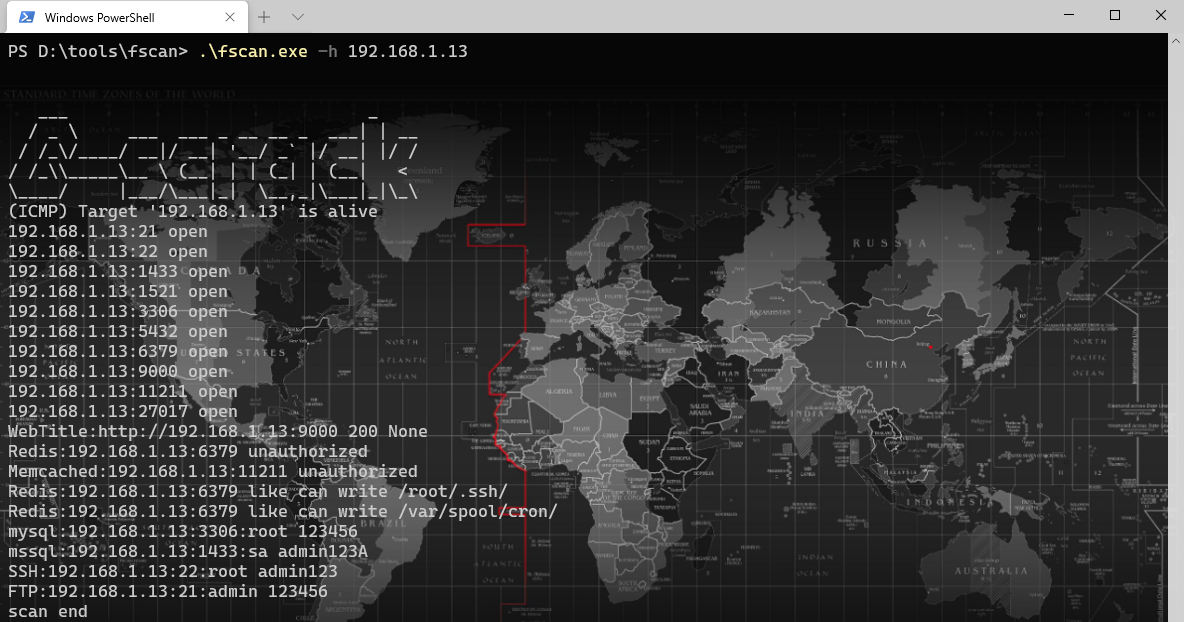Click the 'mysql:192.168.1.13:3306:root 123456' line
The image size is (1184, 622).
tap(183, 531)
